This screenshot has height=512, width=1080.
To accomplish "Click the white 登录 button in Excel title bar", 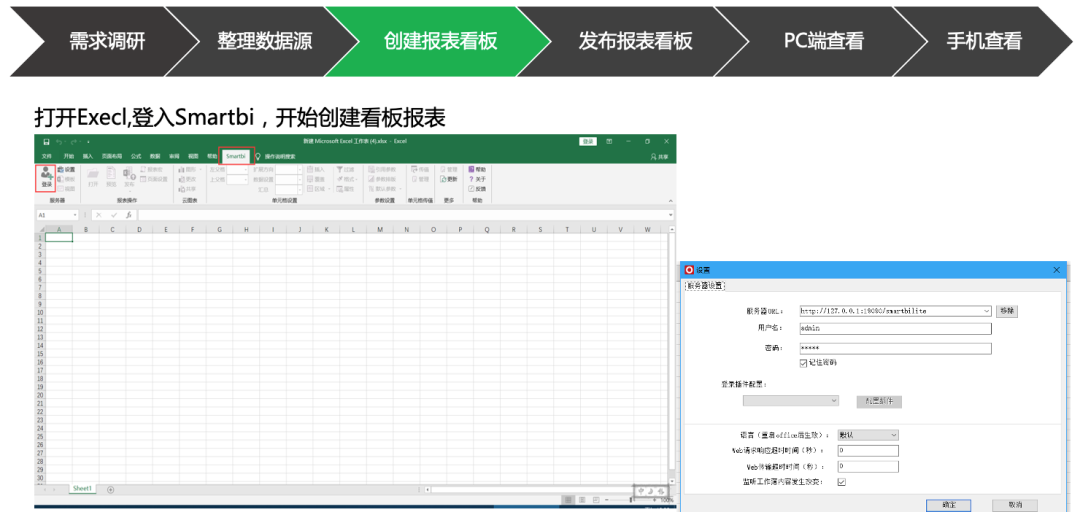I will tap(588, 141).
